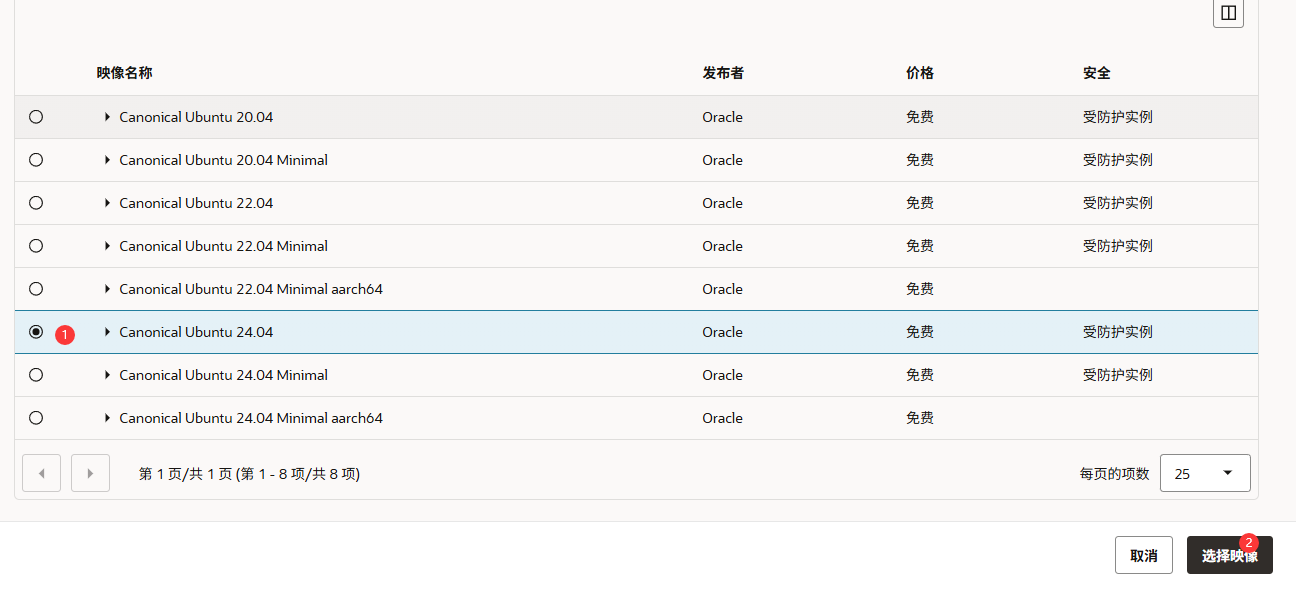Click the 选择映像 button

1230,555
